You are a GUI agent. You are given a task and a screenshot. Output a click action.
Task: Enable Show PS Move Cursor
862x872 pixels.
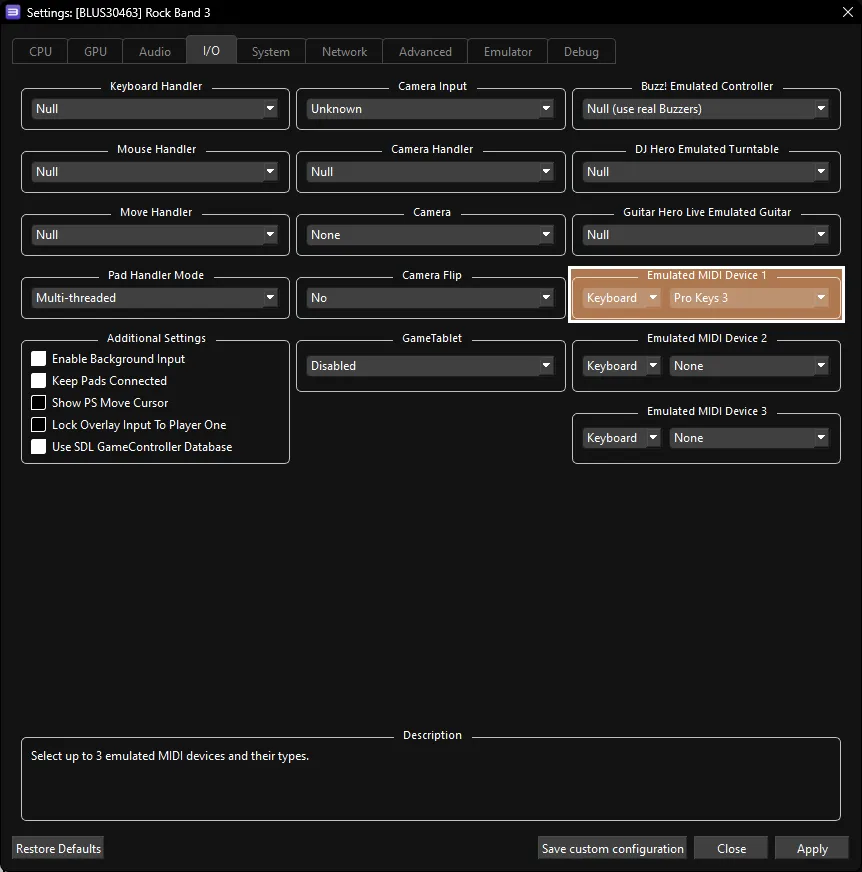click(x=37, y=403)
